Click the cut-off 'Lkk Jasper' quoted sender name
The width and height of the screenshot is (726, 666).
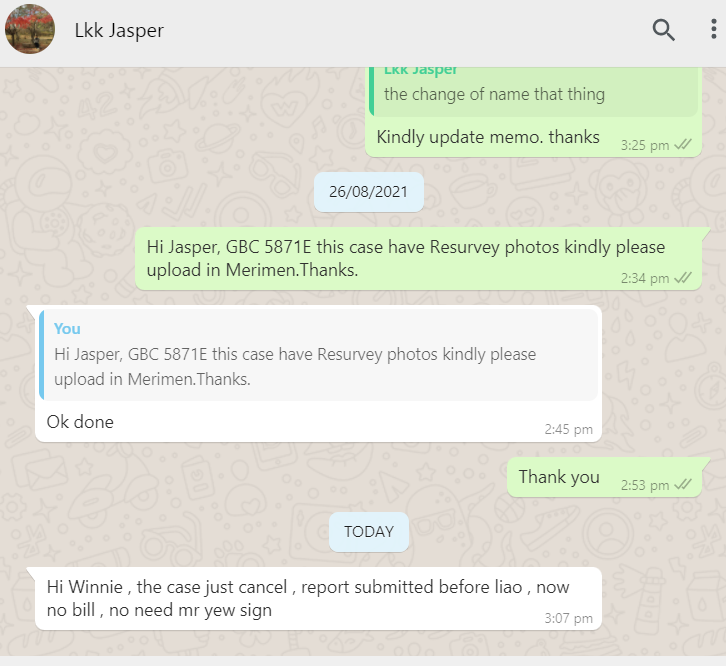click(420, 71)
